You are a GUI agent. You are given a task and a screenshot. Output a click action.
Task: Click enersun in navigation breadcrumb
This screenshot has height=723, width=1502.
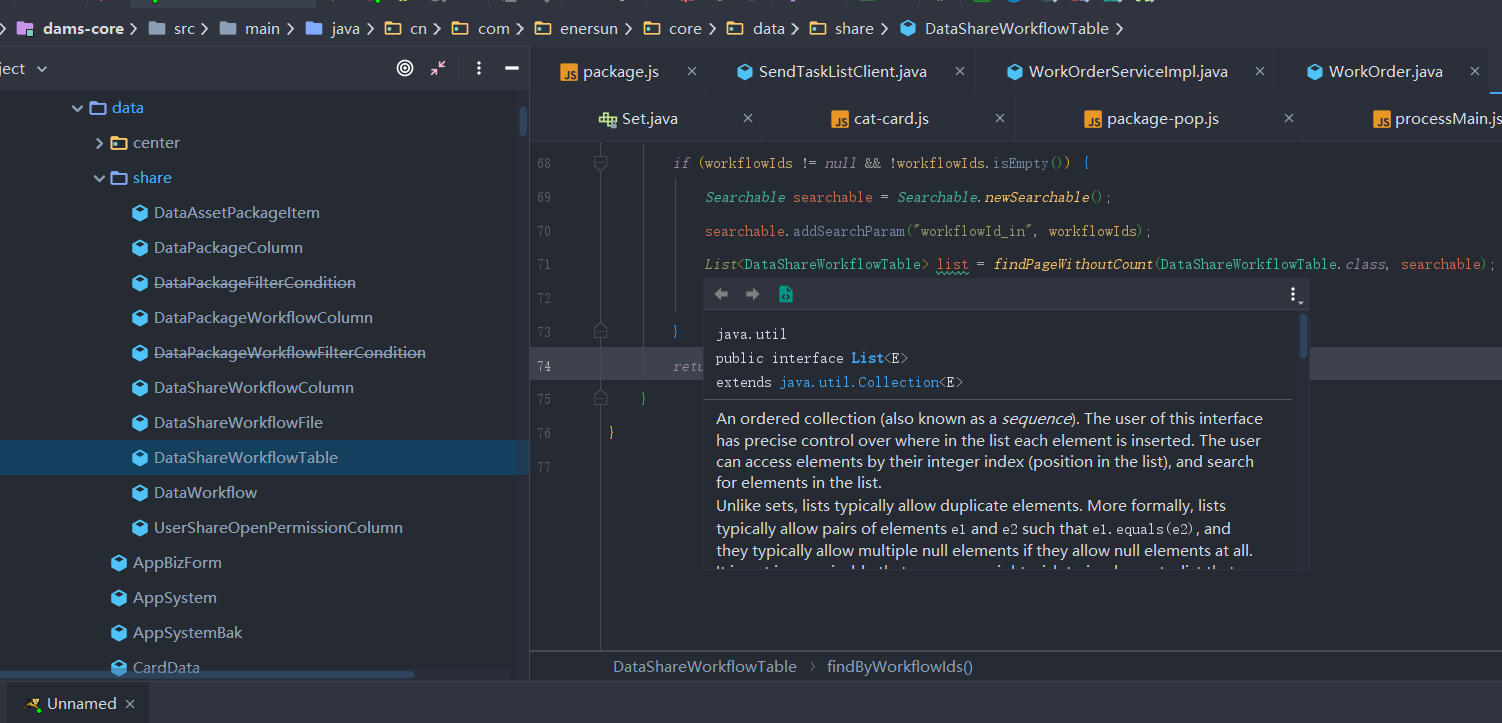click(588, 29)
